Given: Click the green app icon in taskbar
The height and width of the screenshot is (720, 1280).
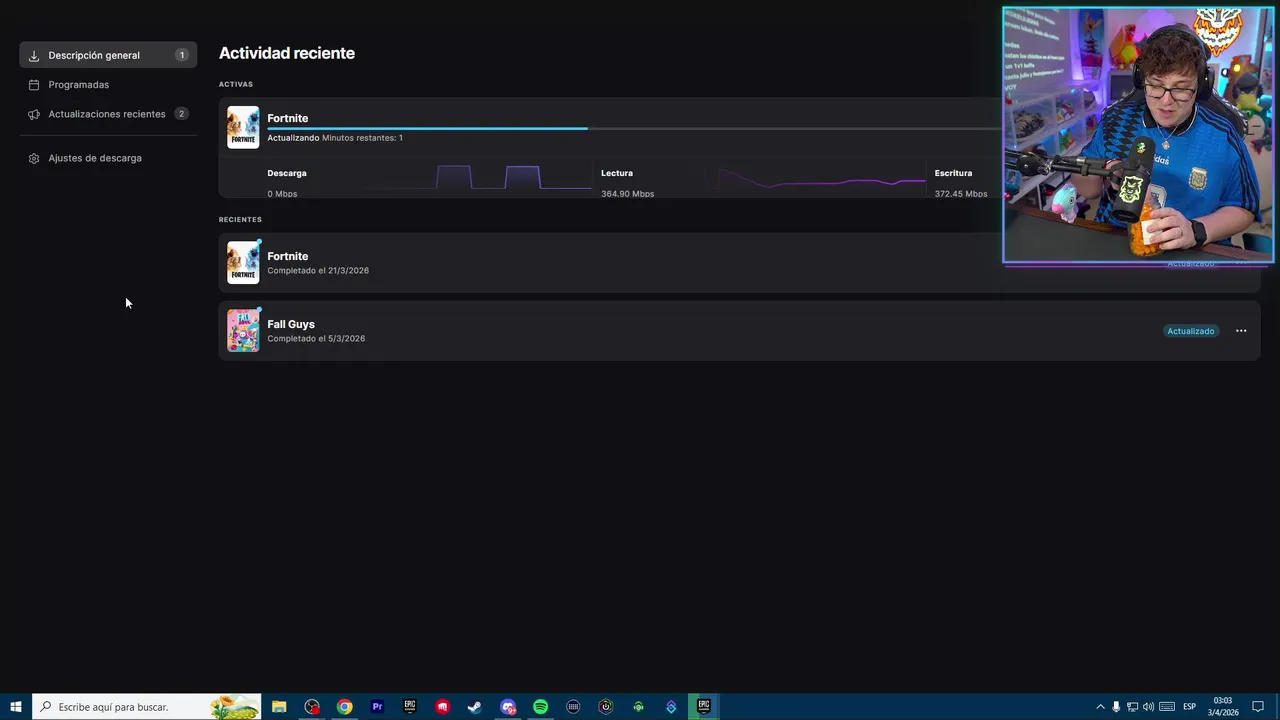Looking at the screenshot, I should click(638, 707).
